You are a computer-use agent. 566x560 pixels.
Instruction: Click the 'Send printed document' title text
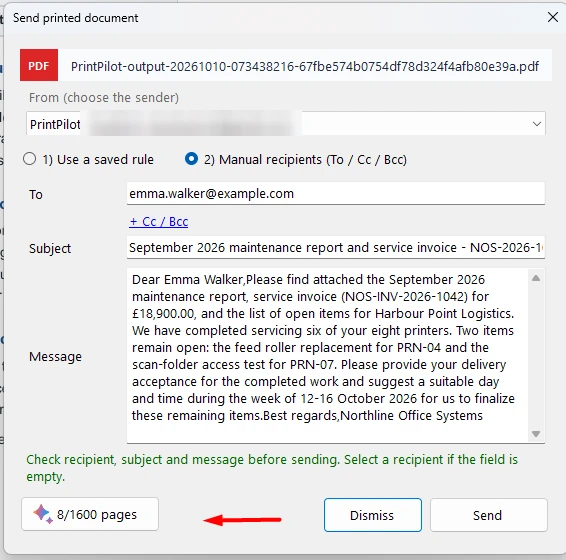pyautogui.click(x=75, y=18)
